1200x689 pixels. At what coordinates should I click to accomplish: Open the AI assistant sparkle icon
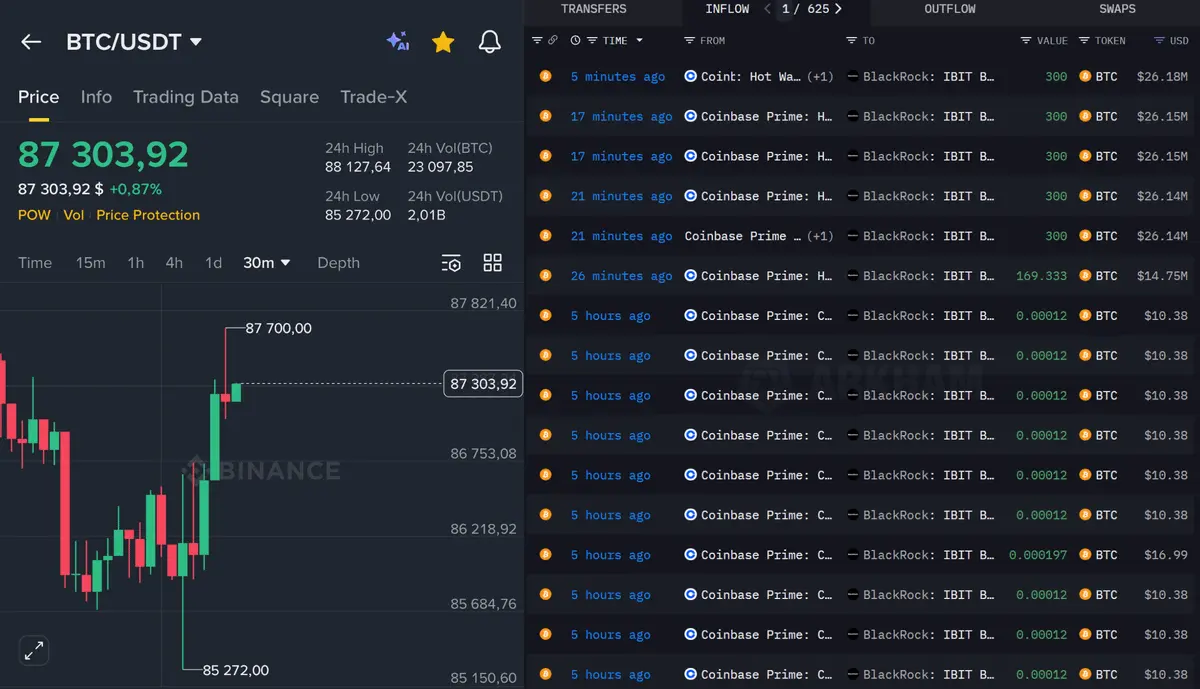point(397,41)
